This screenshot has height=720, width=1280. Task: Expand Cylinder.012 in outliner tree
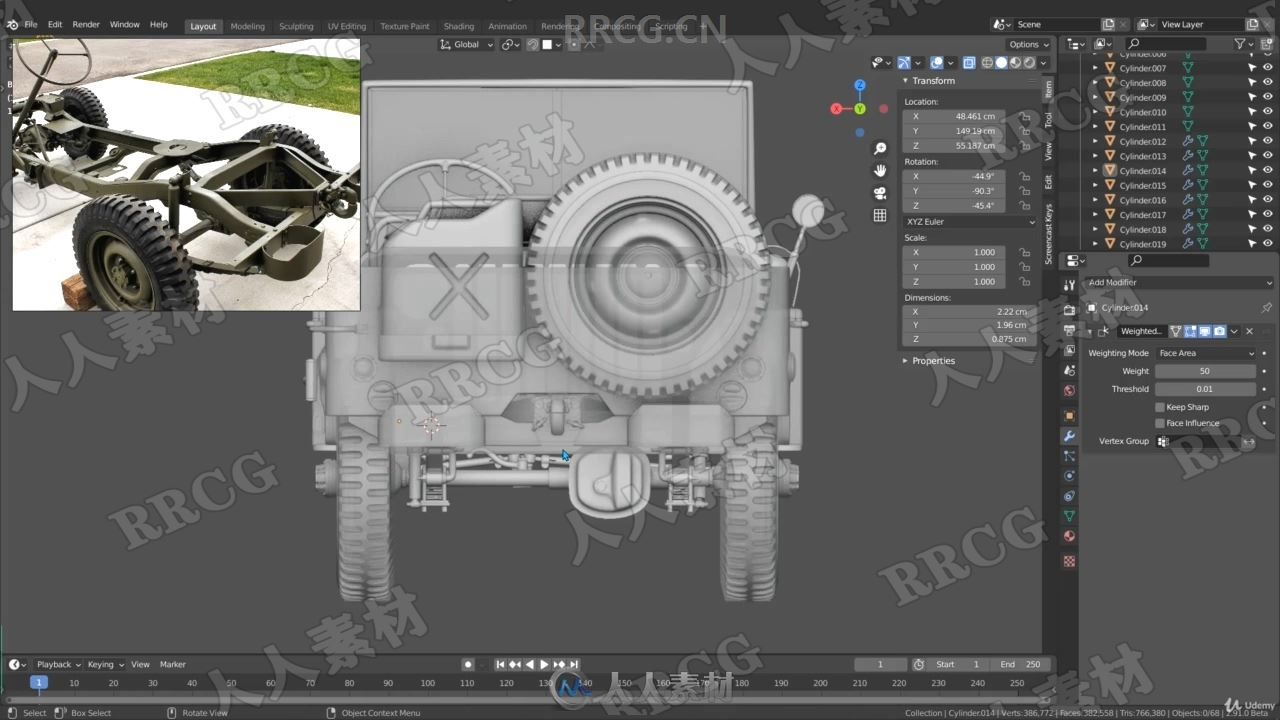[1095, 142]
